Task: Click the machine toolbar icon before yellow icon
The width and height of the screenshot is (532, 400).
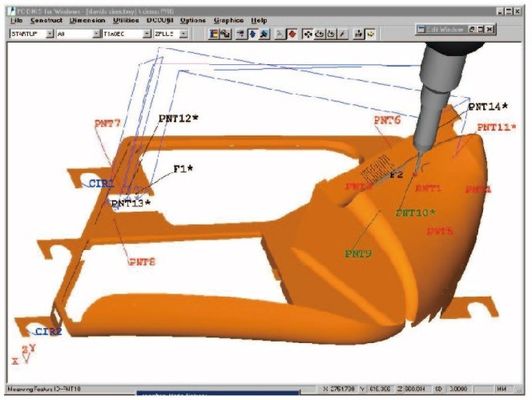Action: (359, 34)
